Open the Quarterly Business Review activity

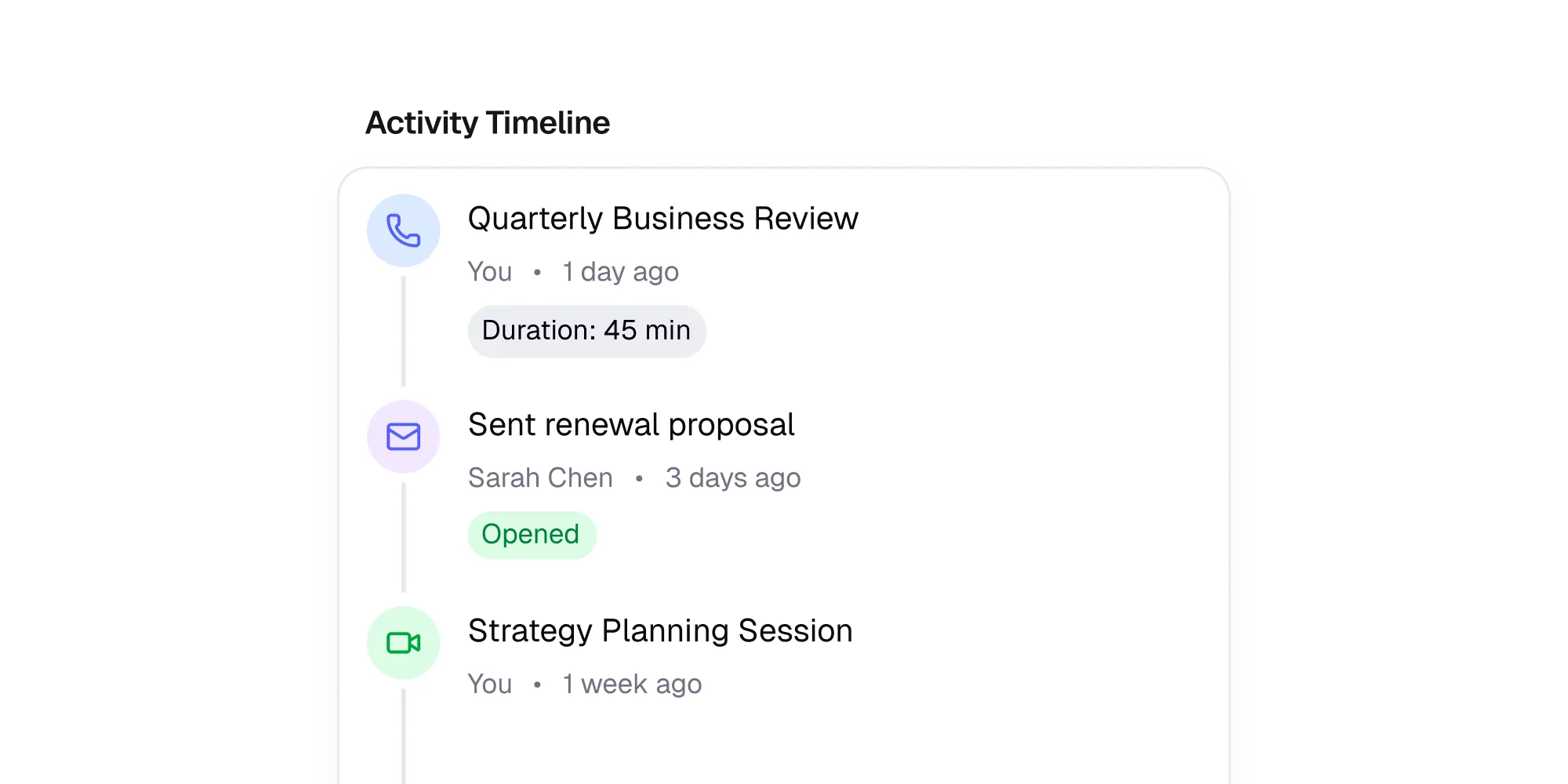click(x=662, y=218)
